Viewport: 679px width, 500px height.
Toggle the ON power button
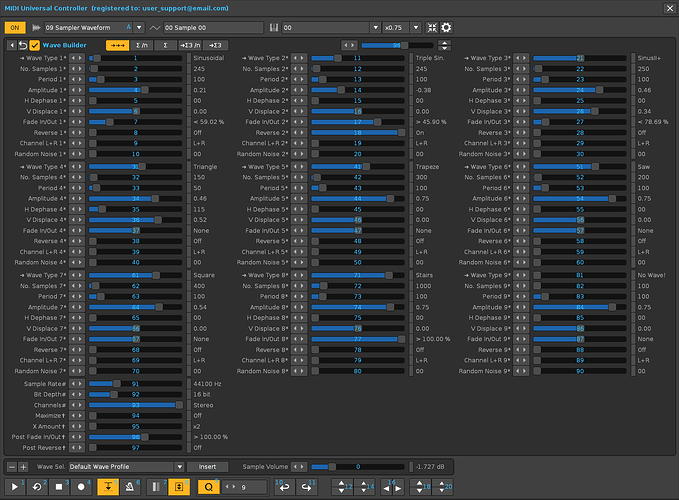(x=15, y=28)
